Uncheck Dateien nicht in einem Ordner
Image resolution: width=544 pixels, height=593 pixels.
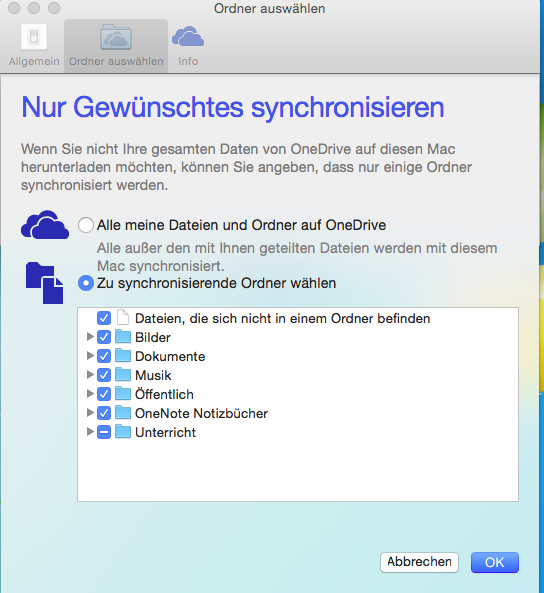[x=104, y=318]
